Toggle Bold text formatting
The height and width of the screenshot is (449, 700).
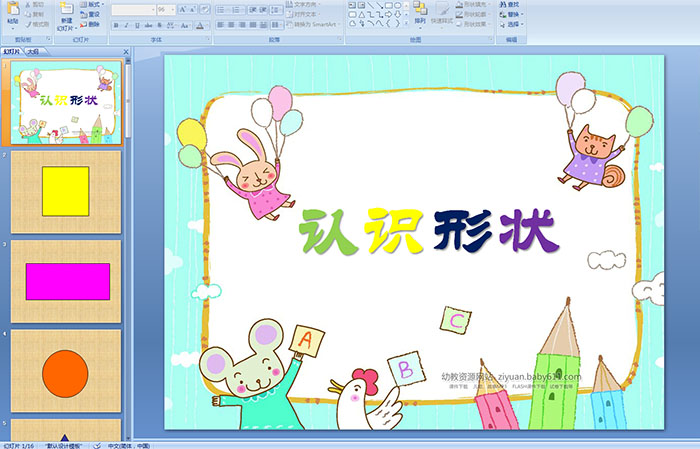tap(115, 24)
